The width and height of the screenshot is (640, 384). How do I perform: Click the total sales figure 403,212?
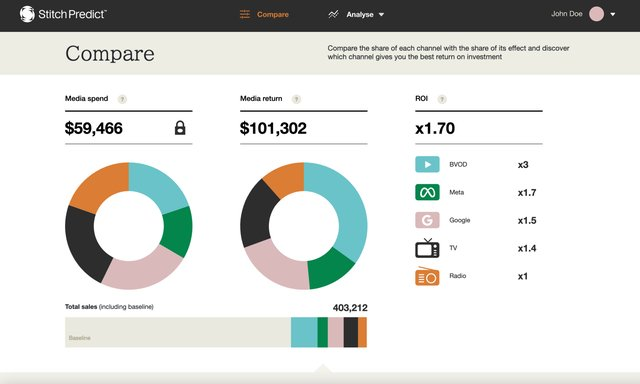click(x=350, y=308)
